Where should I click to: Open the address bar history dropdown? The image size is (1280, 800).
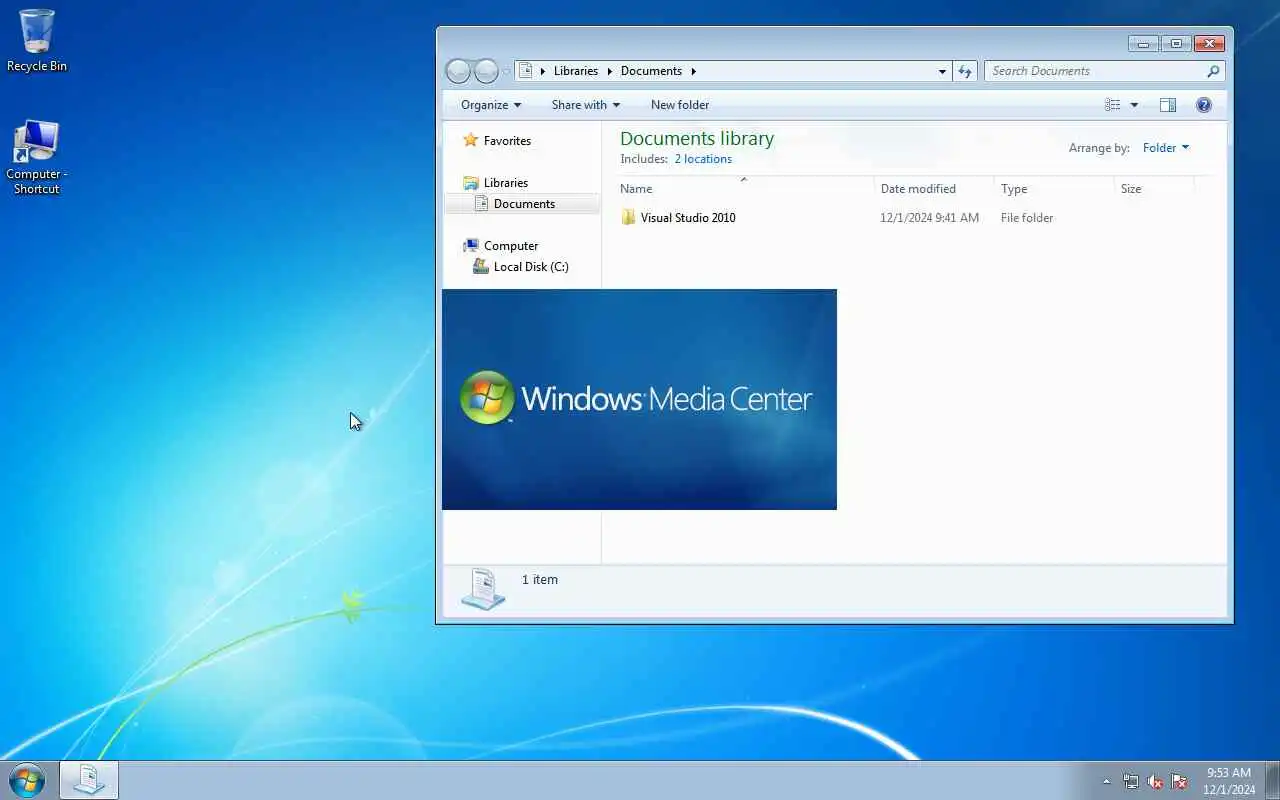pos(942,71)
